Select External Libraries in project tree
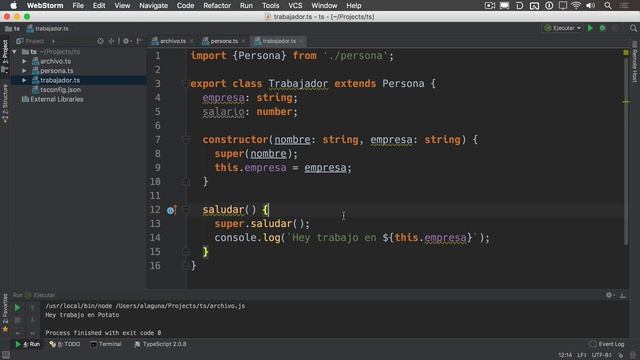 (x=53, y=99)
